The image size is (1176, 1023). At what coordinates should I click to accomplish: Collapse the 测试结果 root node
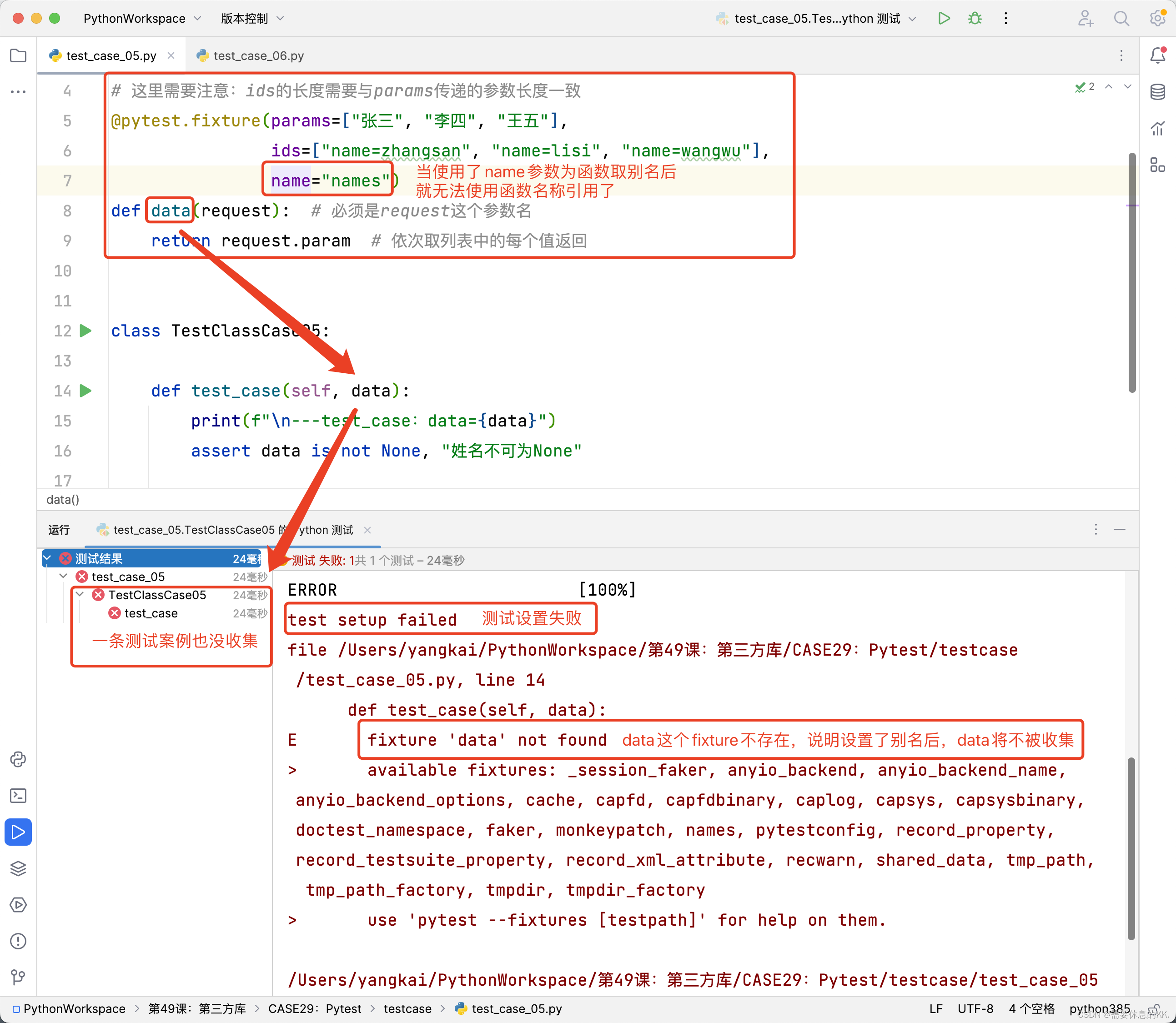(47, 558)
